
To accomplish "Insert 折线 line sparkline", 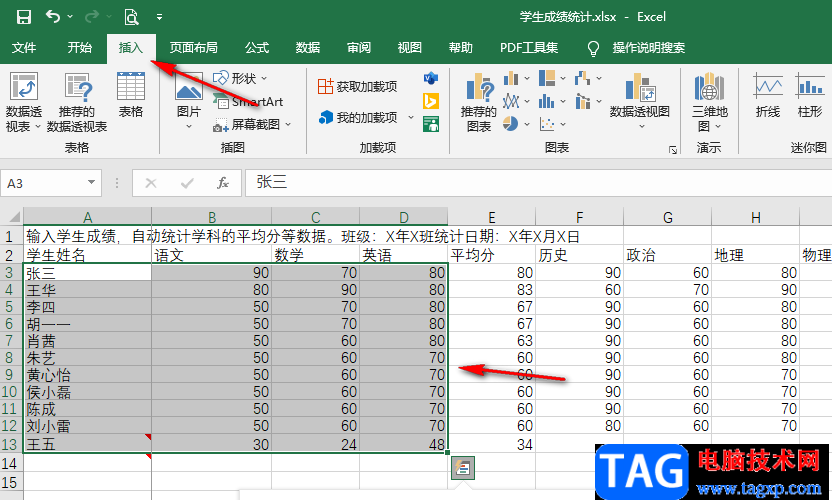I will 768,96.
